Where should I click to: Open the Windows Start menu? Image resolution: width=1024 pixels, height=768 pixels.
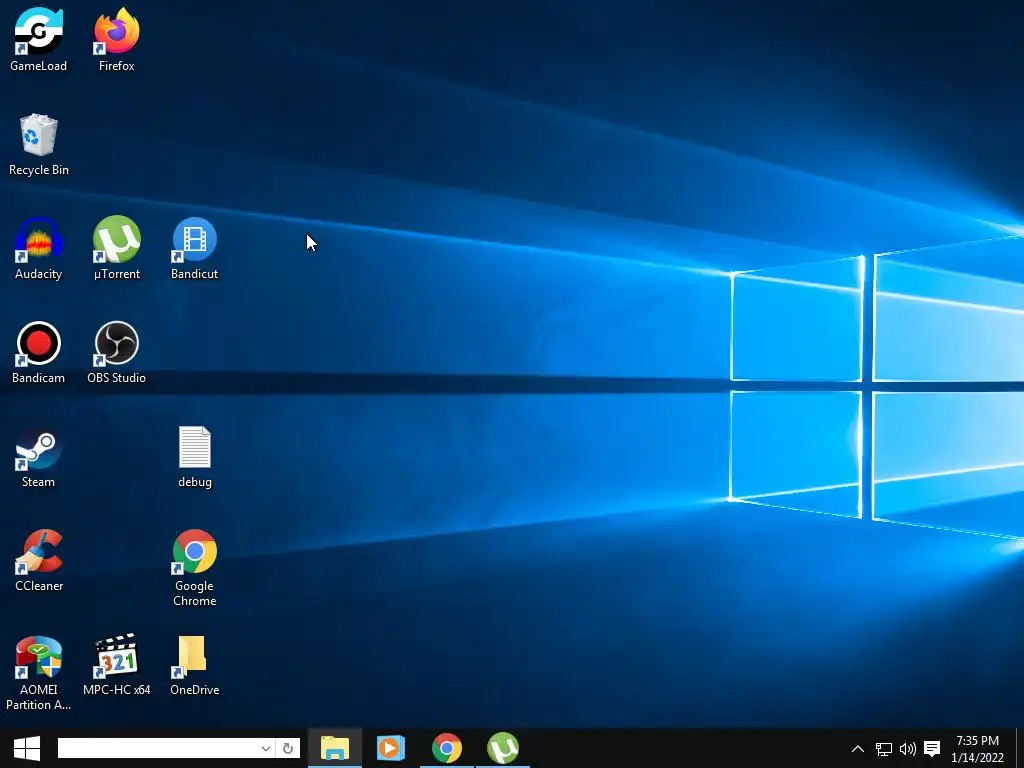pos(27,748)
